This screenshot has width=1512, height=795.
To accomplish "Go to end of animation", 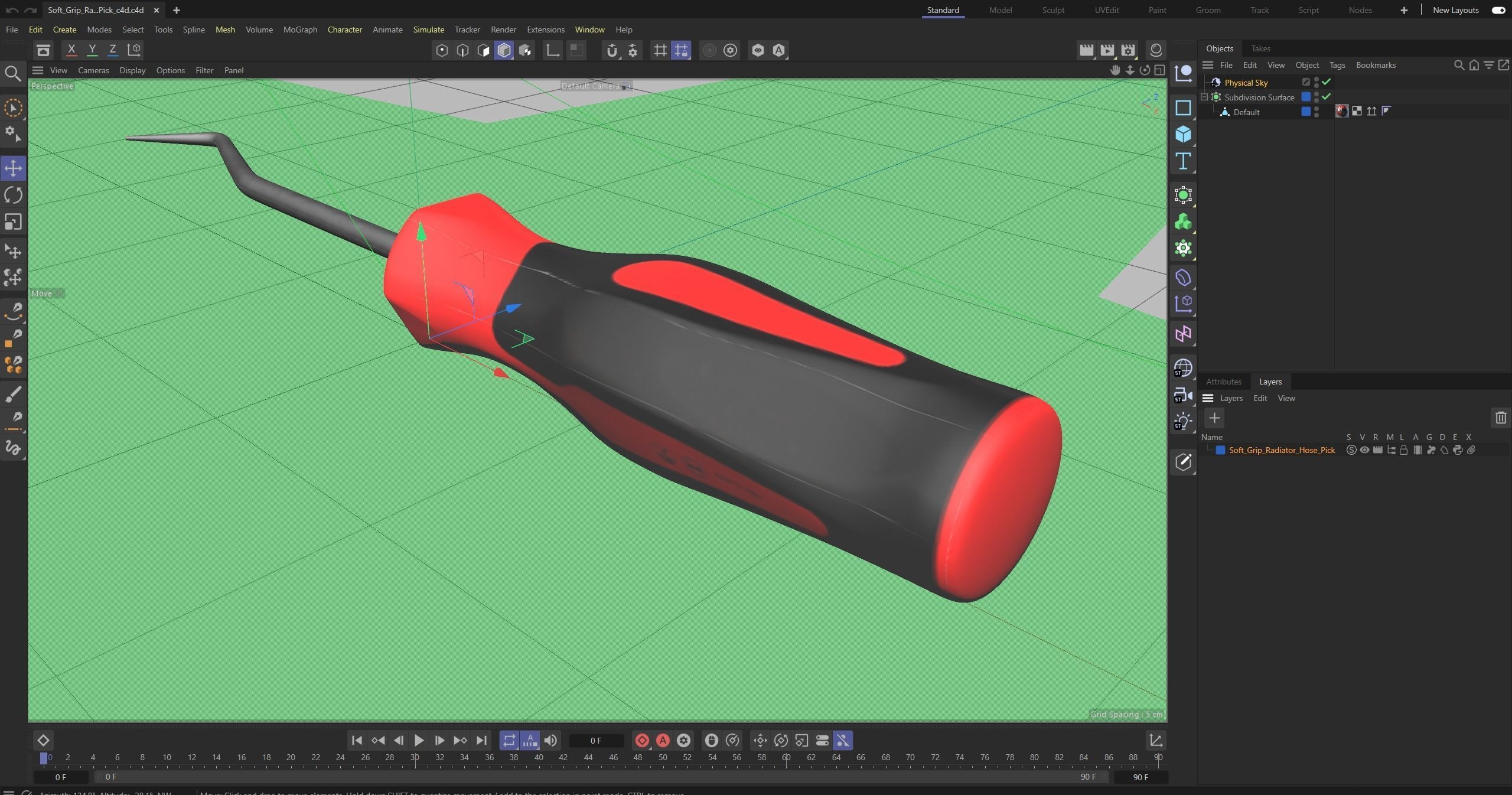I will [x=481, y=740].
